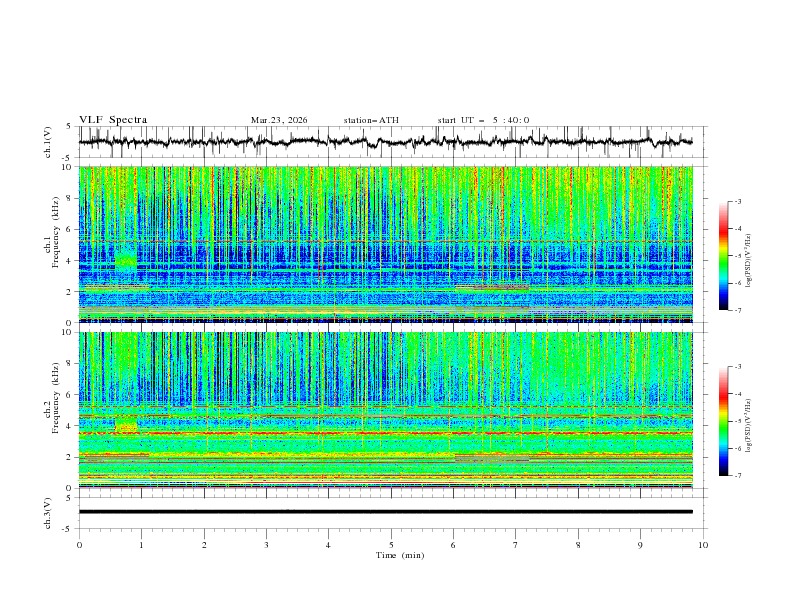Click the green burst patch in ch.1 spectrogram
This screenshot has width=792, height=612.
click(126, 259)
